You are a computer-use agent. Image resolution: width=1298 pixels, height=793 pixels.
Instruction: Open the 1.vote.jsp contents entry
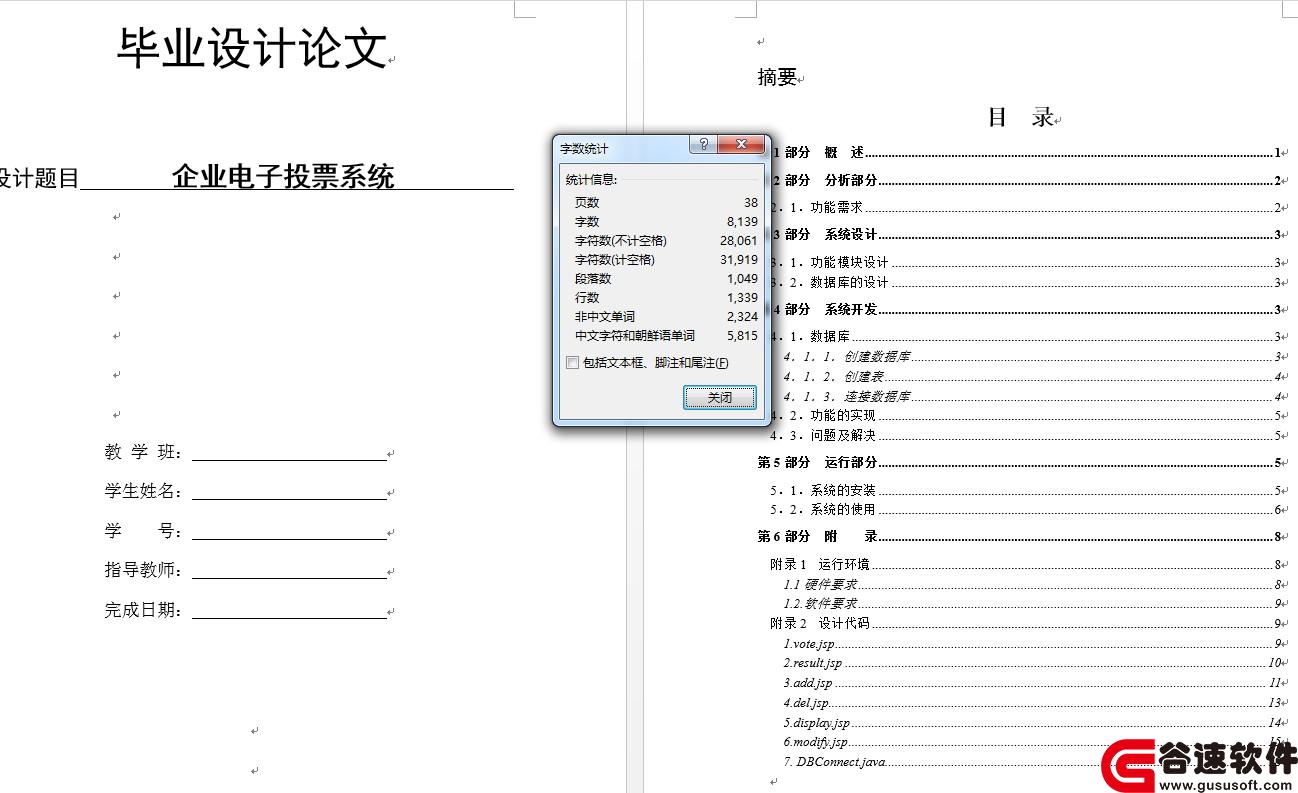tap(1032, 644)
